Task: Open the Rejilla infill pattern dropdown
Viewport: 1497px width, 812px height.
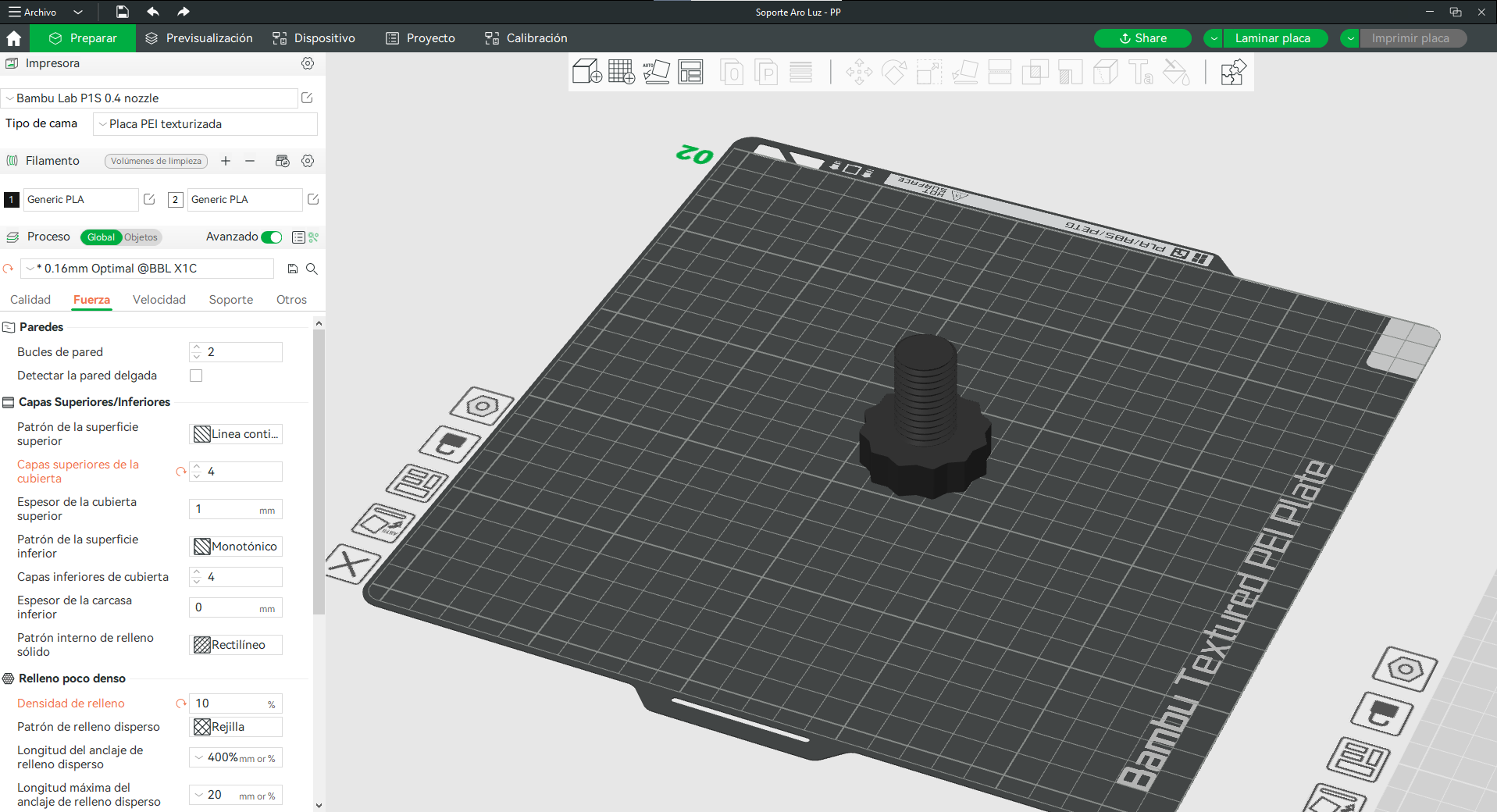Action: tap(236, 727)
